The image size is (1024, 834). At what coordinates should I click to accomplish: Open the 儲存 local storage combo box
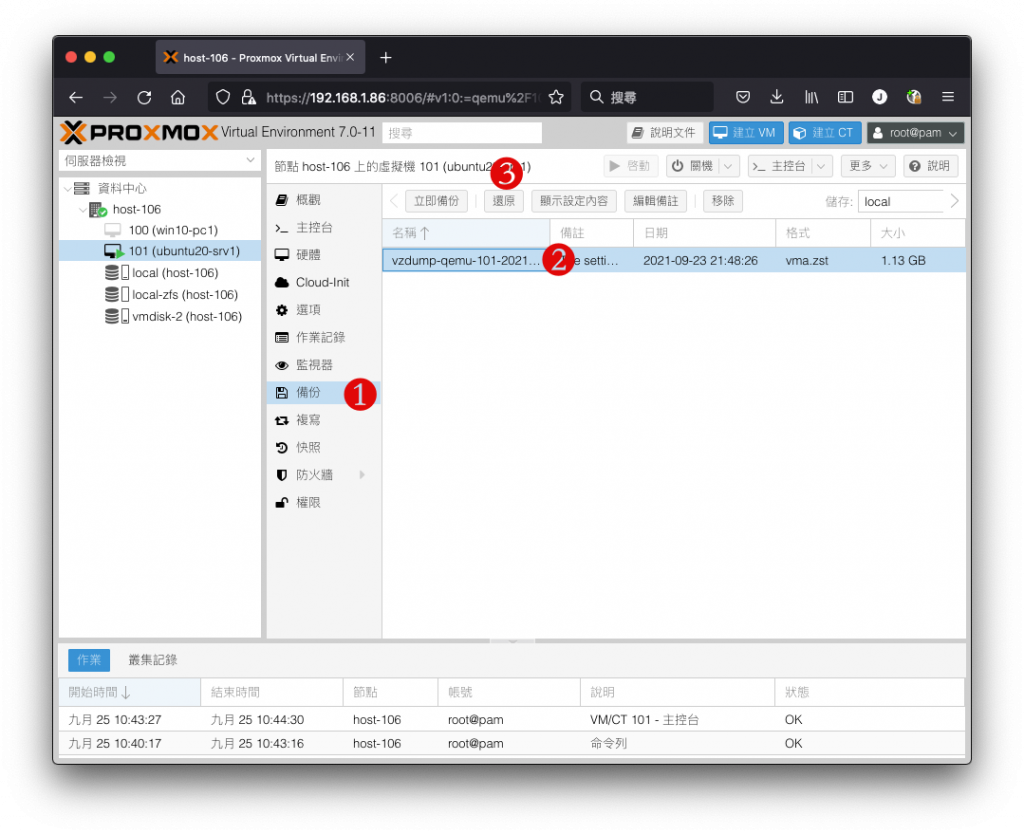[901, 202]
